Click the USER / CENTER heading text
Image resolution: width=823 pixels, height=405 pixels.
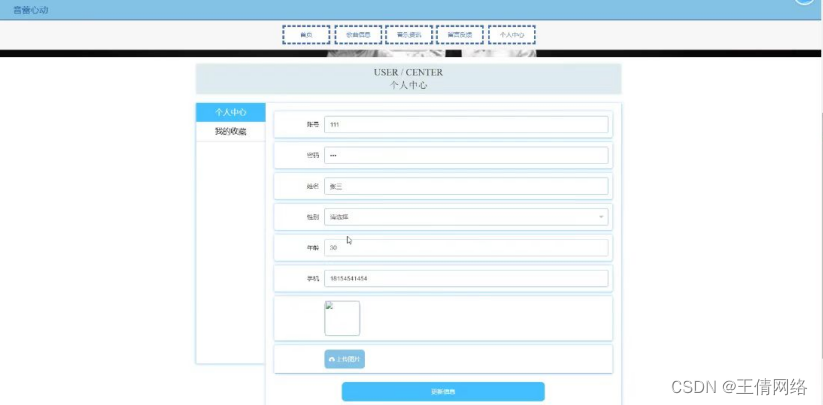click(x=408, y=72)
